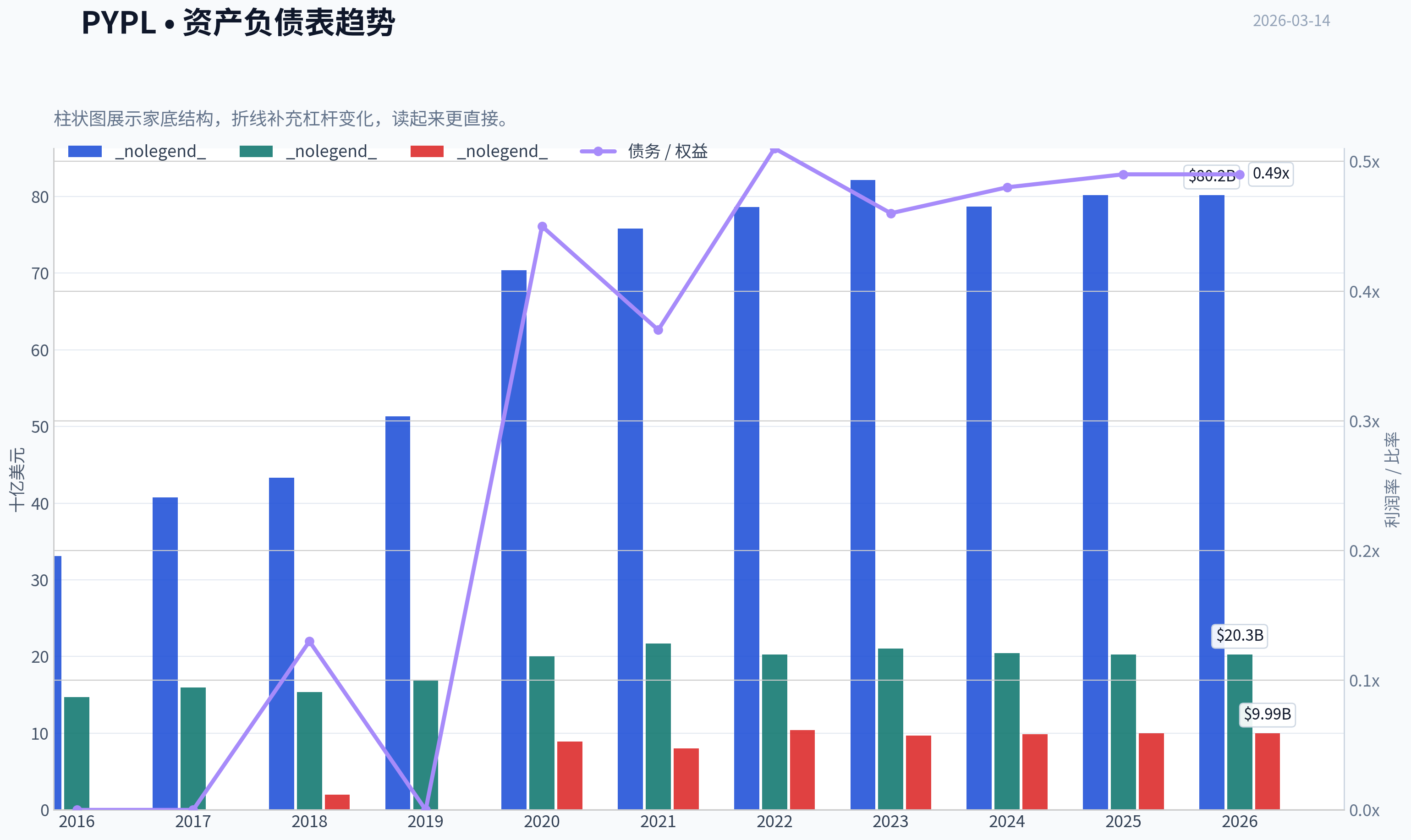Click the 2018 debt/equity line marker

(309, 641)
